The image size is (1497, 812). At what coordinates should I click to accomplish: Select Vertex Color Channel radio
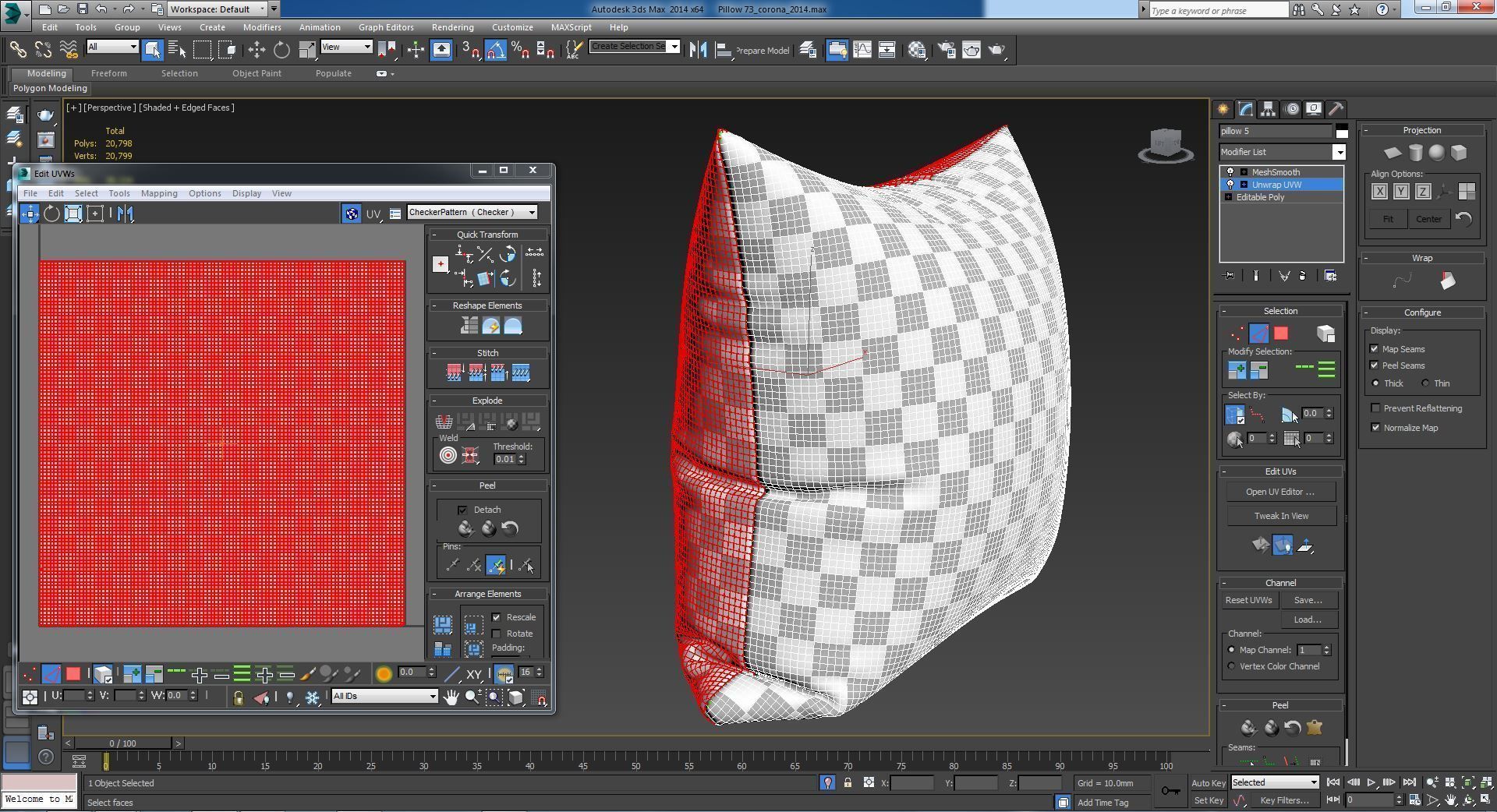coord(1232,666)
